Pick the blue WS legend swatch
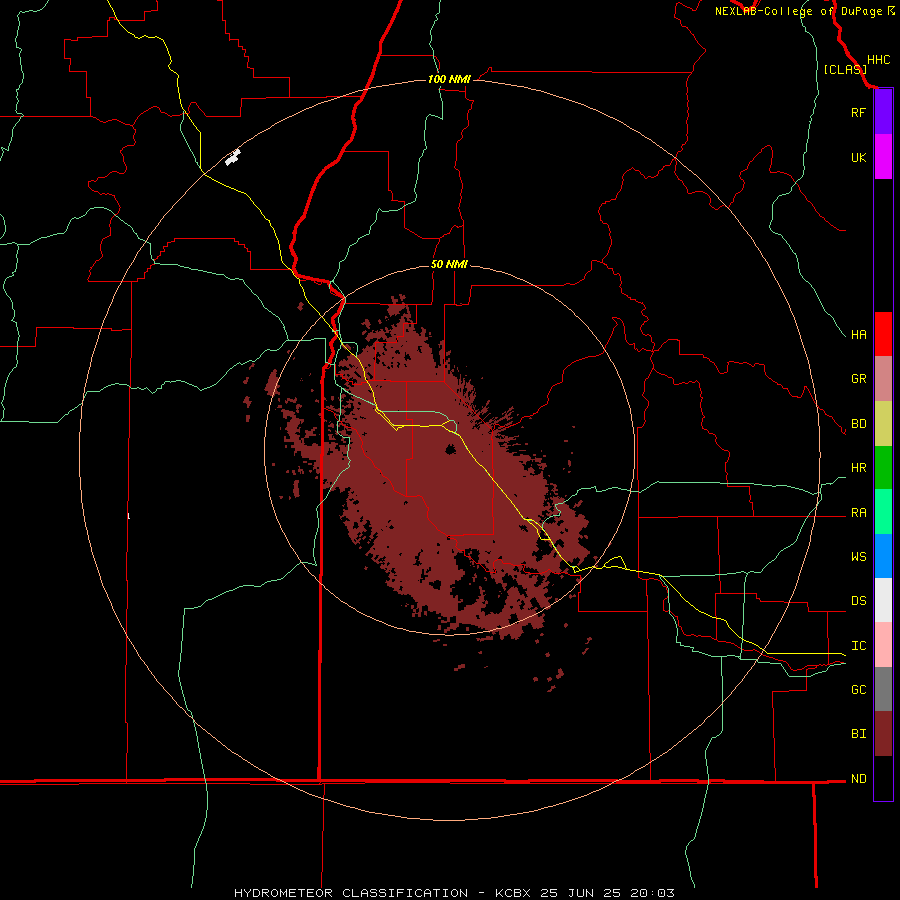The height and width of the screenshot is (900, 900). pos(883,556)
